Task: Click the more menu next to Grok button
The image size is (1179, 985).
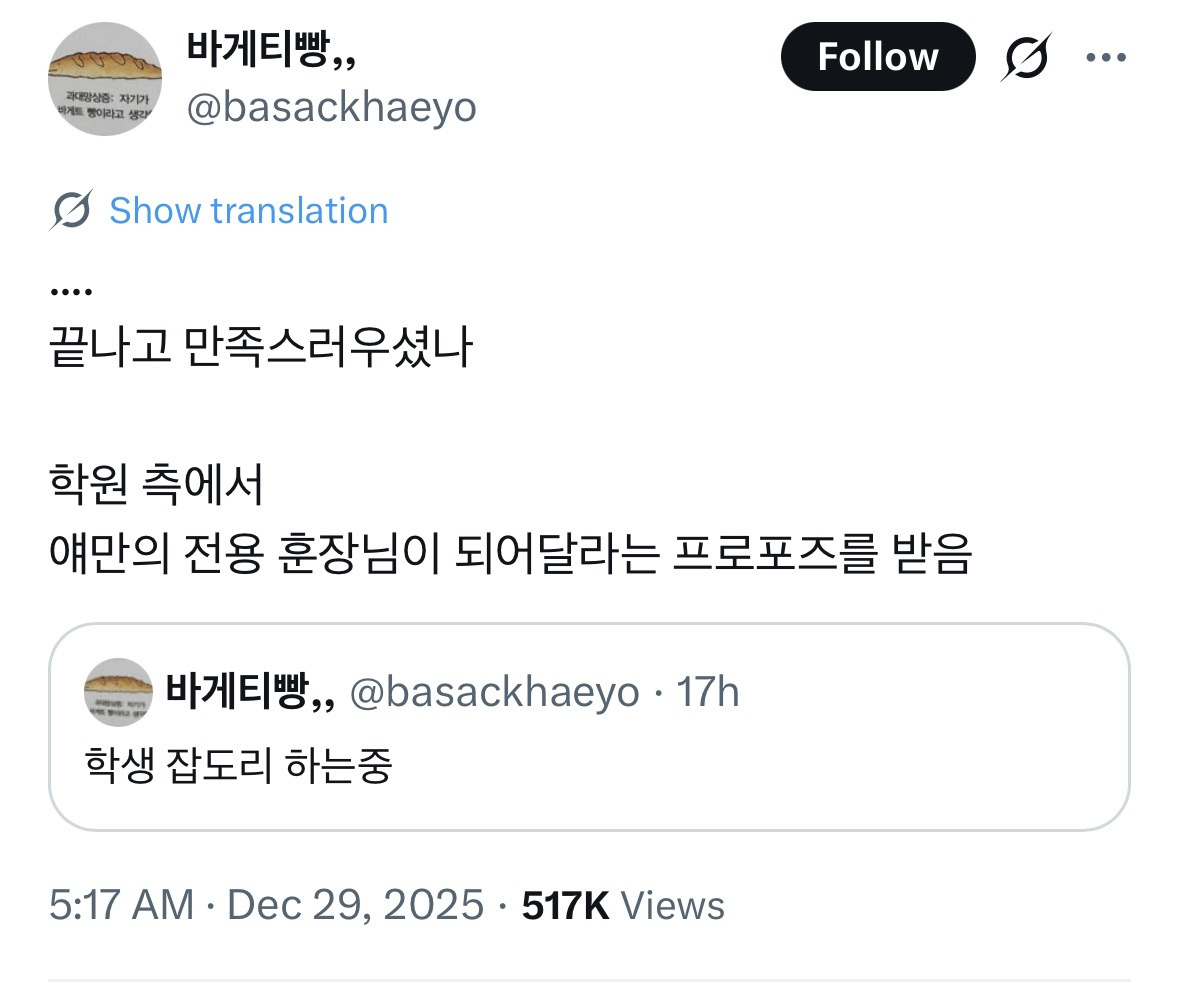Action: (1106, 57)
